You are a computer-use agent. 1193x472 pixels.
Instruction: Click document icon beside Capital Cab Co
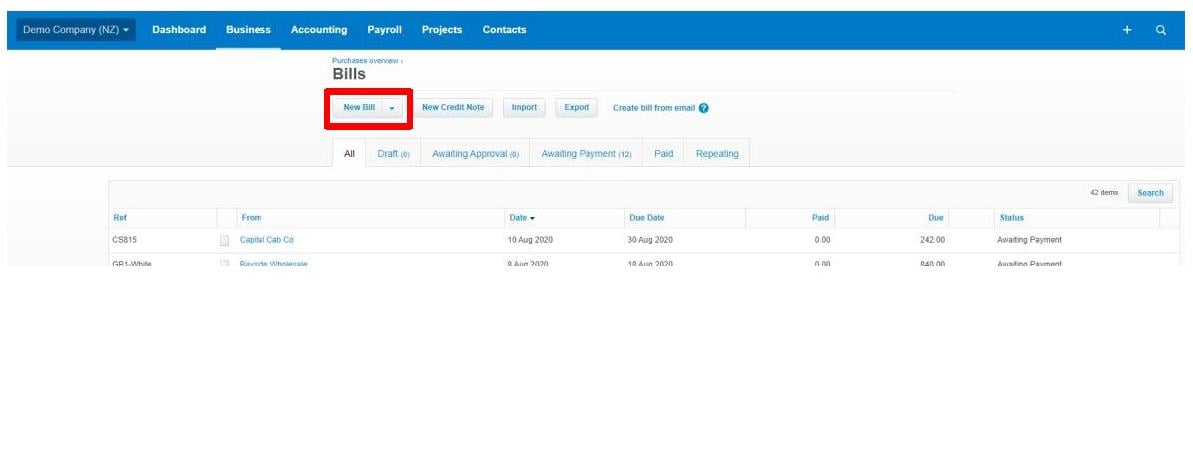click(x=225, y=241)
